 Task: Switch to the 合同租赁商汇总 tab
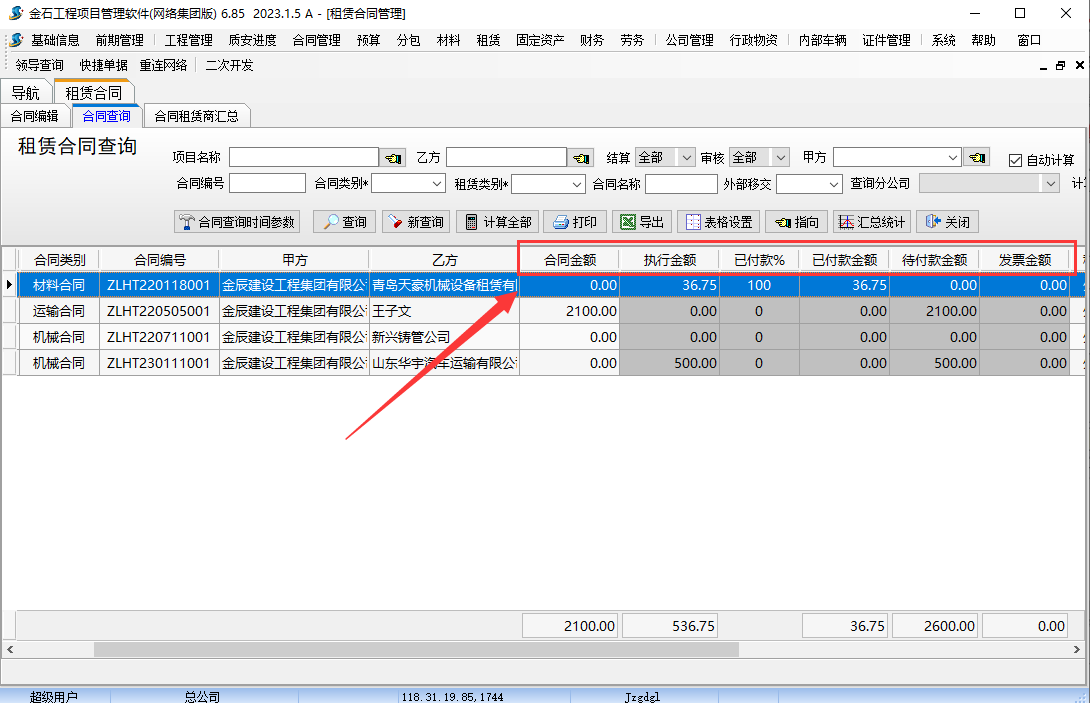(196, 116)
